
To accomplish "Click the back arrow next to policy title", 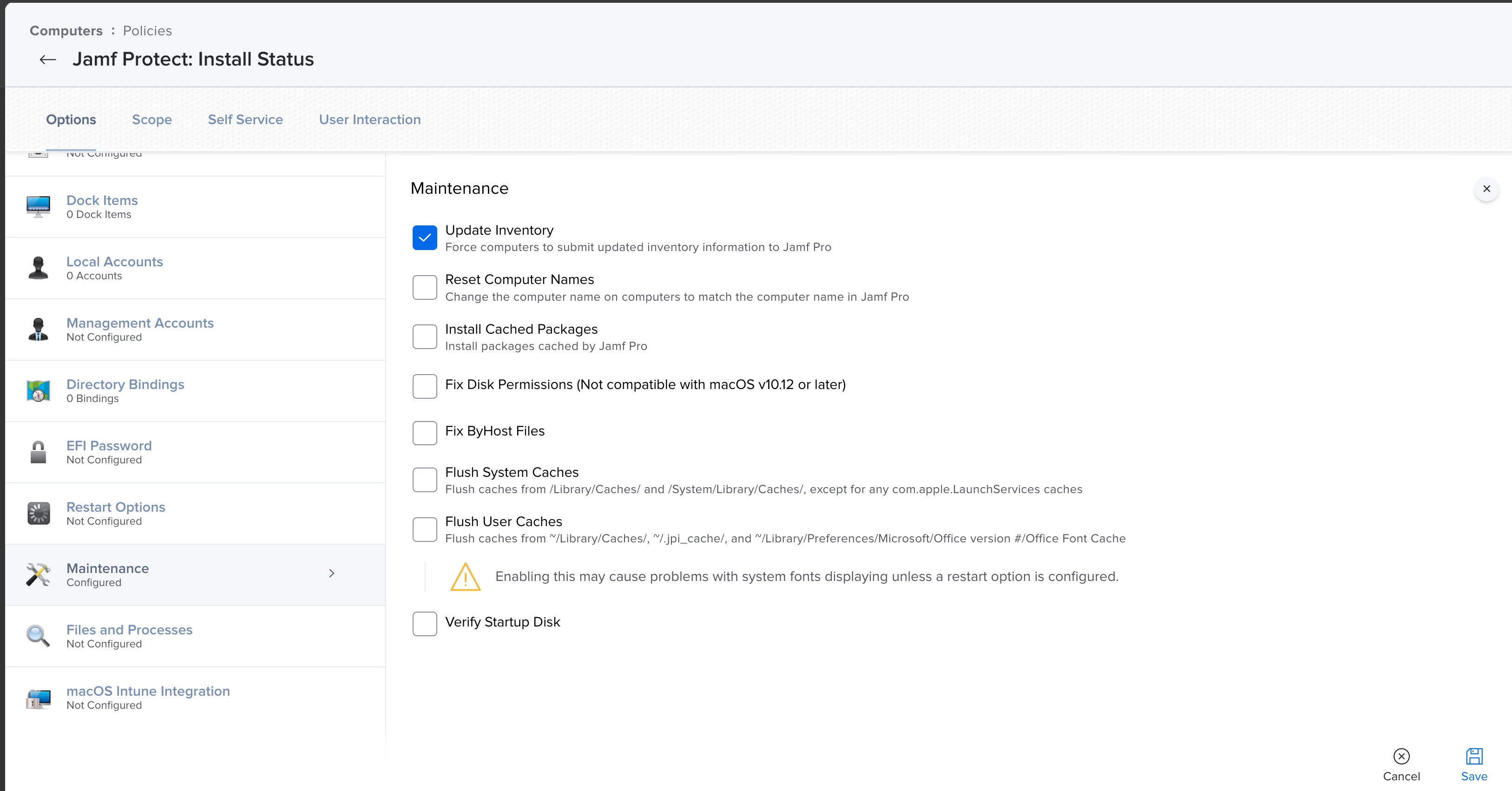I will (47, 59).
